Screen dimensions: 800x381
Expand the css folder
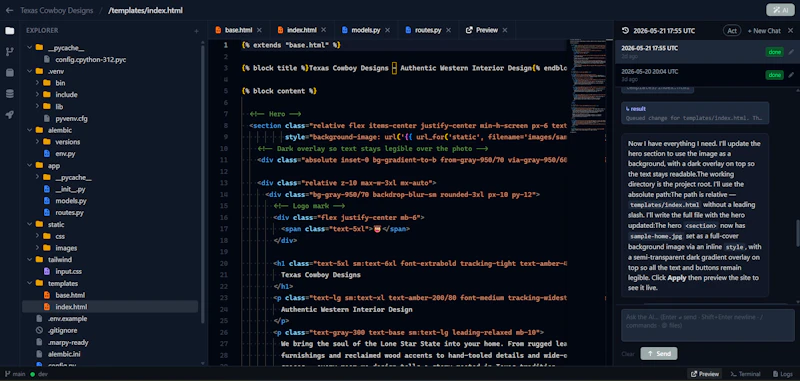point(38,236)
